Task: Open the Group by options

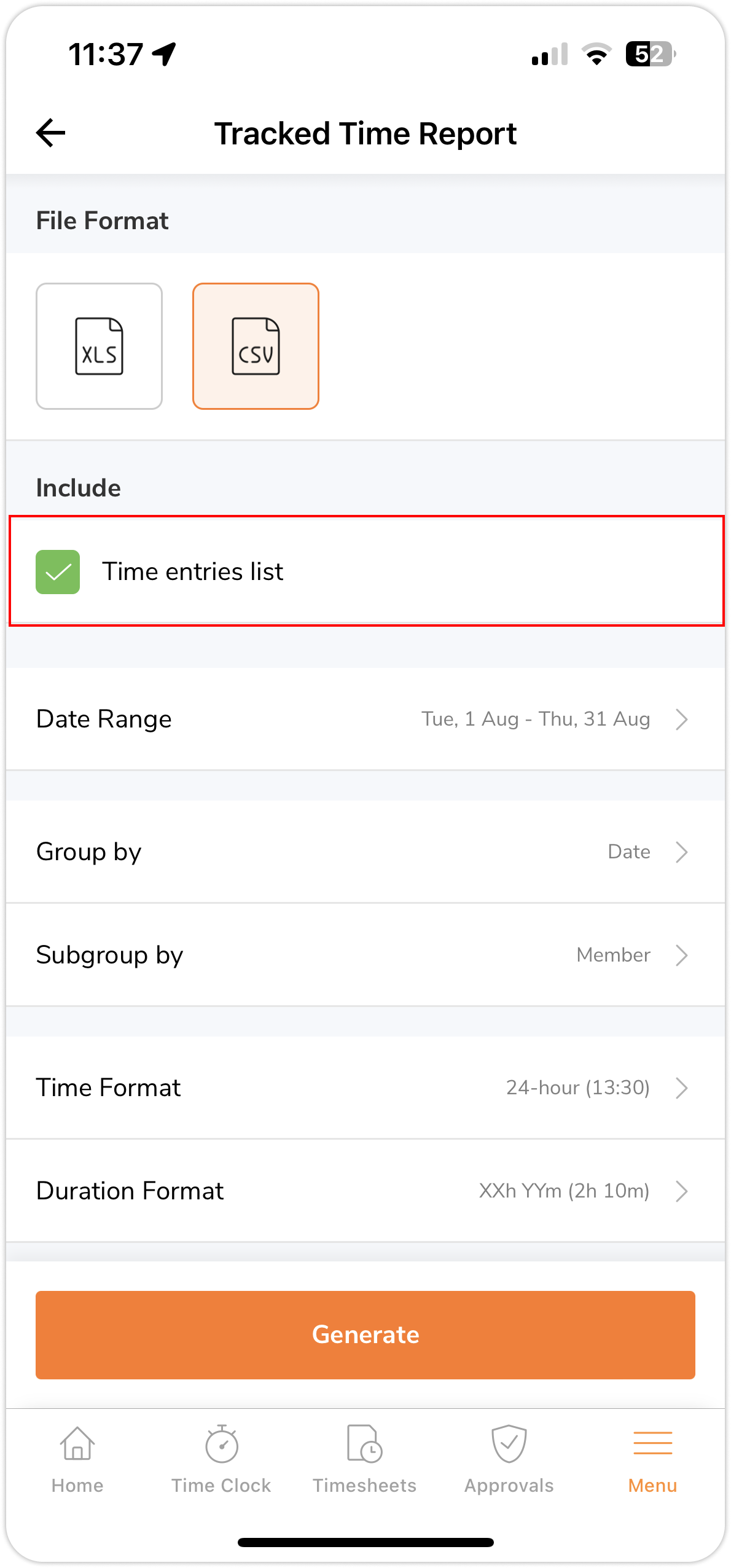Action: [x=365, y=852]
